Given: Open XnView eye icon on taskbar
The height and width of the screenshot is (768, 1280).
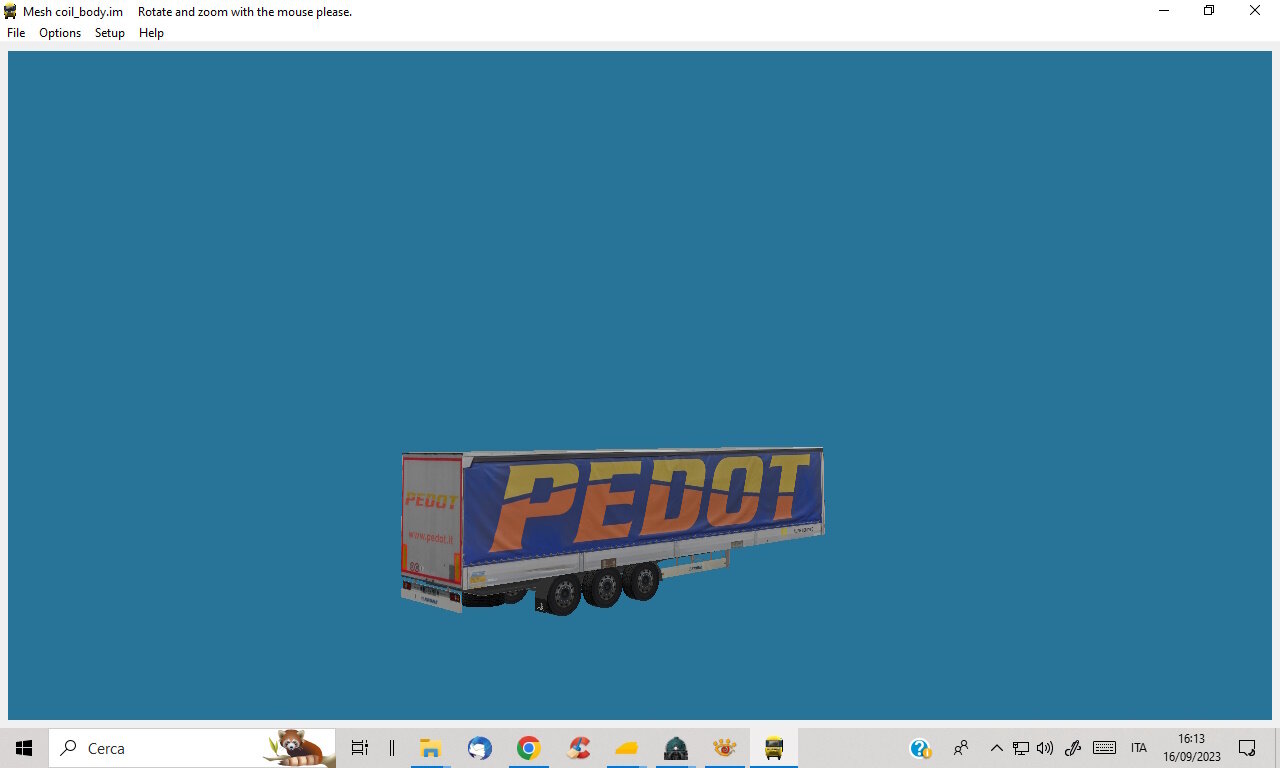Looking at the screenshot, I should pyautogui.click(x=725, y=748).
